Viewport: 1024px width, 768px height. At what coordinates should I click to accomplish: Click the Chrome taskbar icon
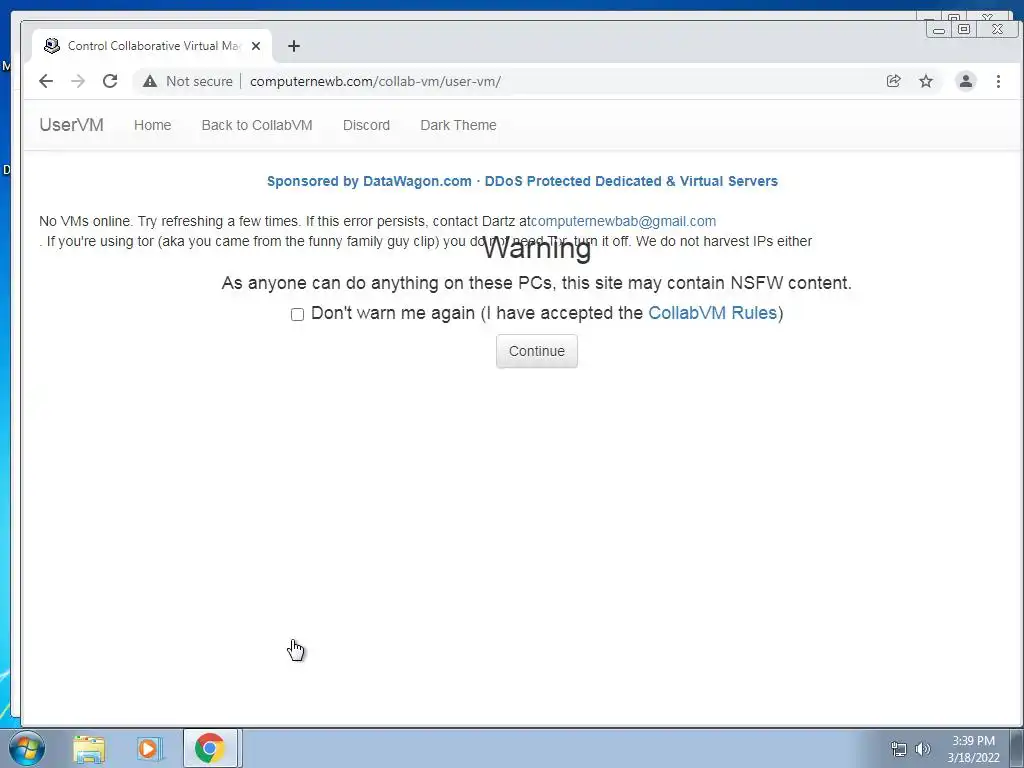tap(210, 748)
